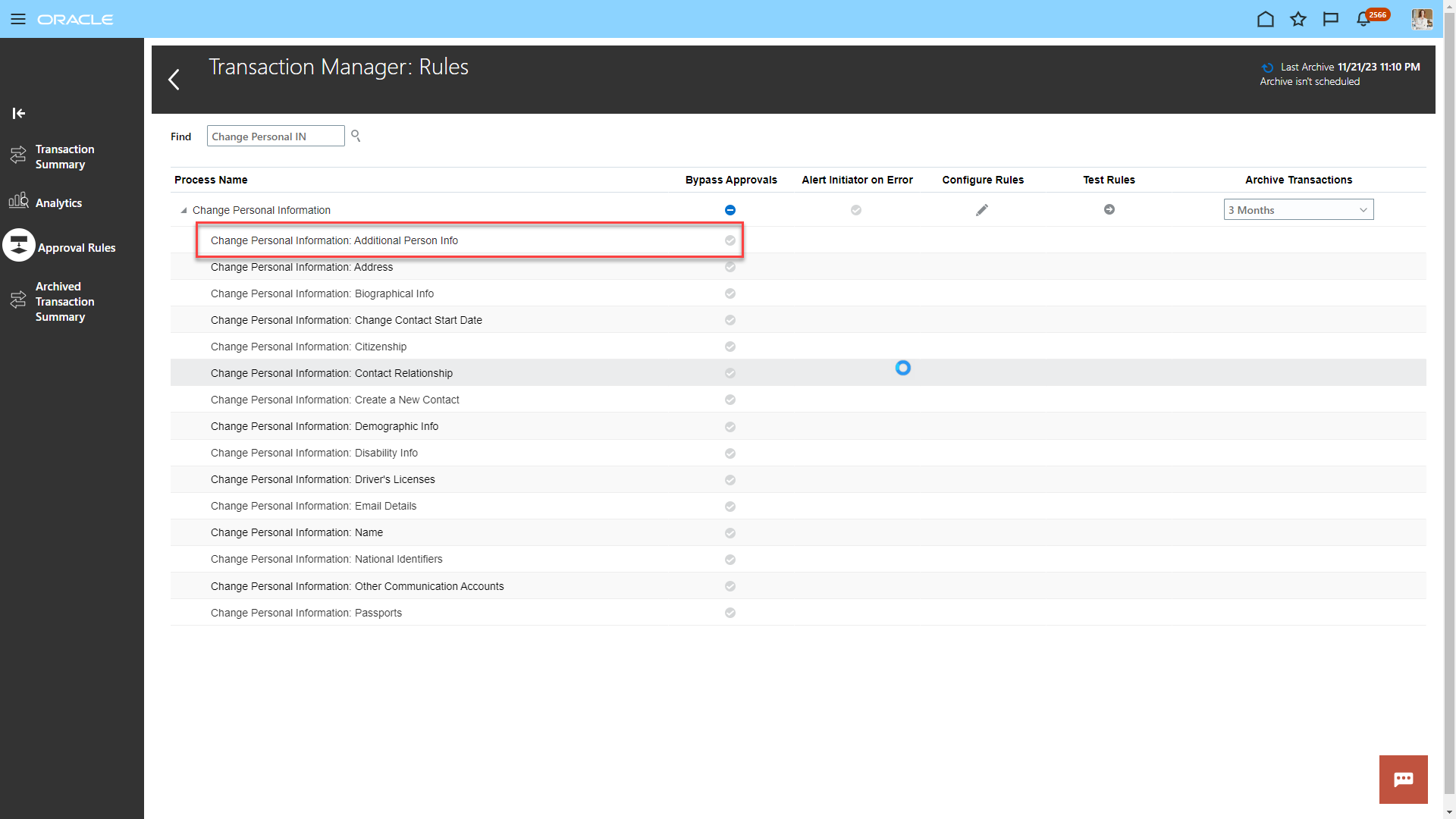
Task: Toggle Alert Initiator on Error checkmark
Action: point(856,210)
